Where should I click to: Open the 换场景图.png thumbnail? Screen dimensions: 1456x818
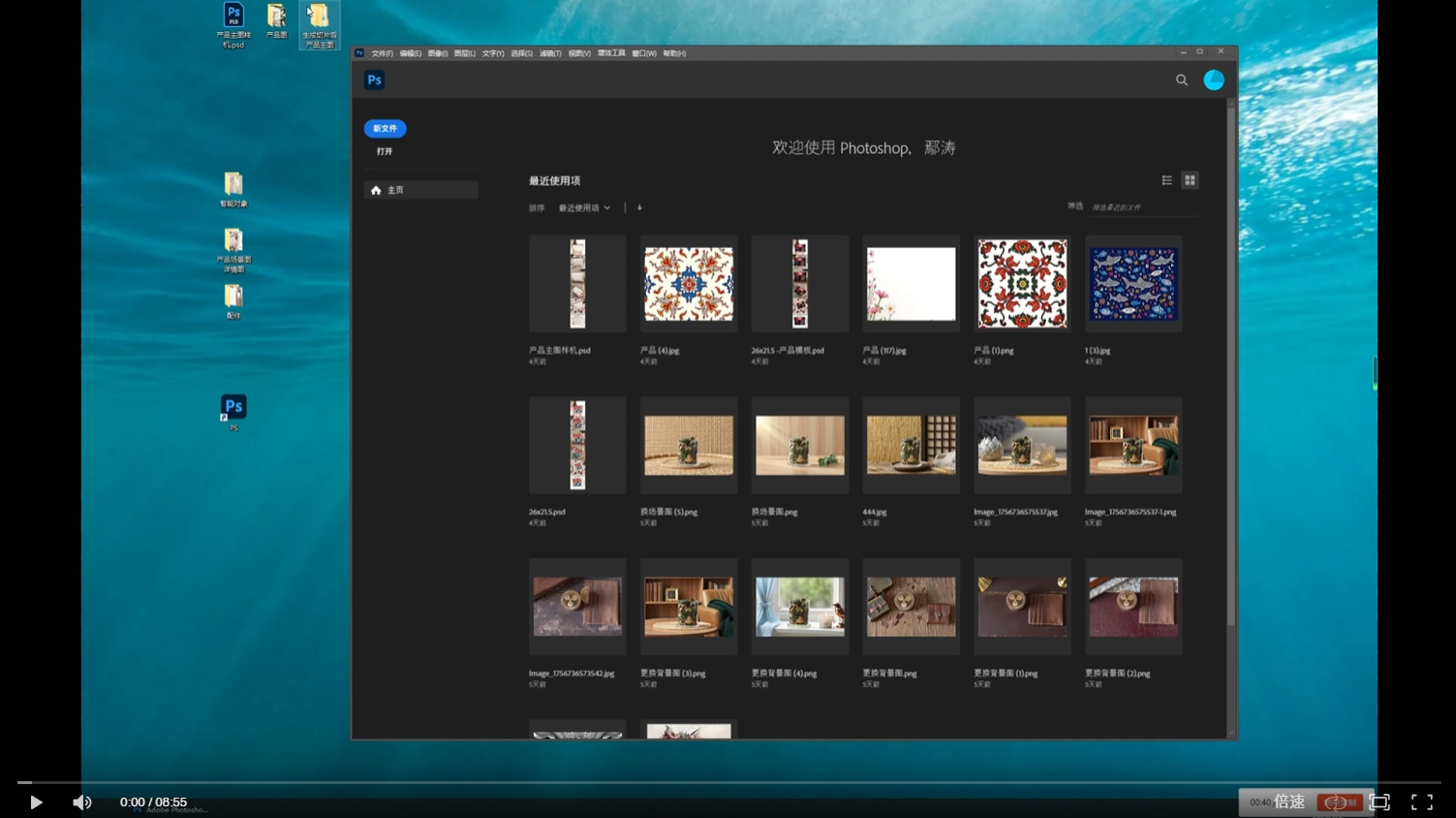coord(800,445)
